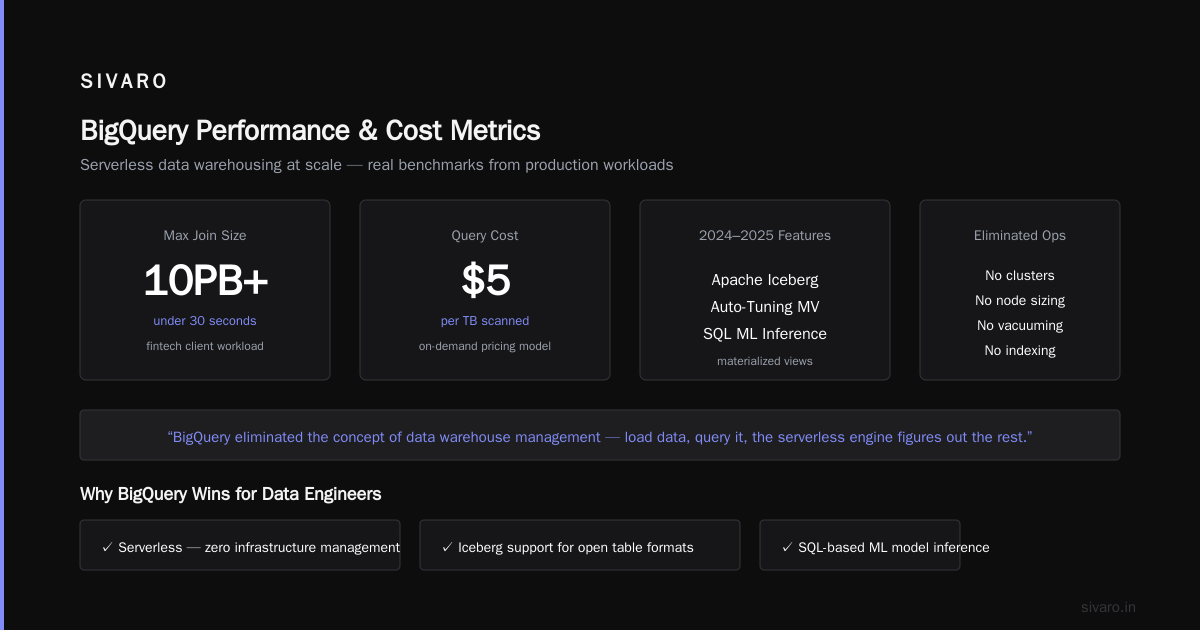
Task: Select the SQL ML Inference feature
Action: (765, 334)
